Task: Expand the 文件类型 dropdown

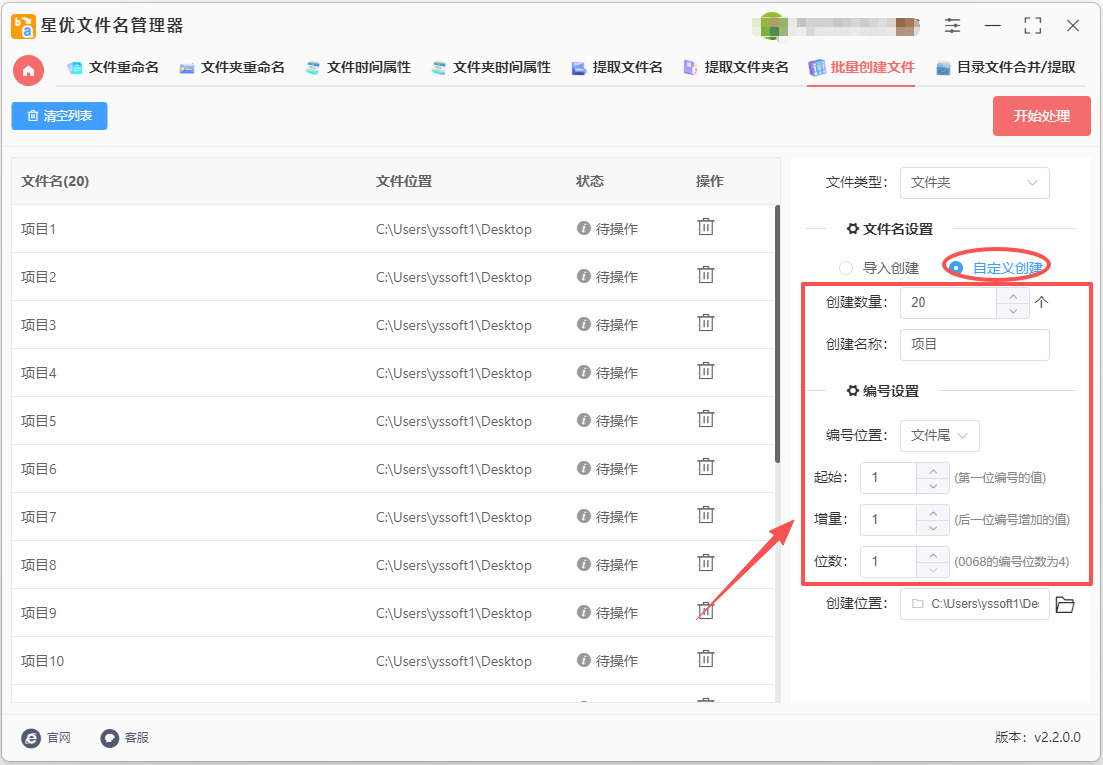Action: pyautogui.click(x=974, y=183)
